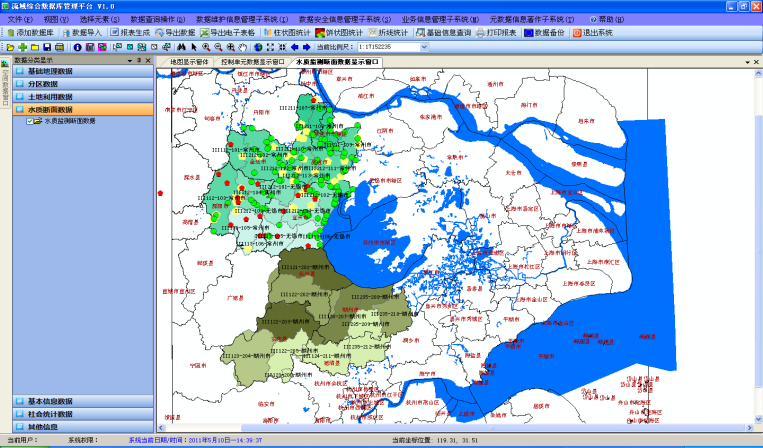Click the blue back arrow previous view

296,47
